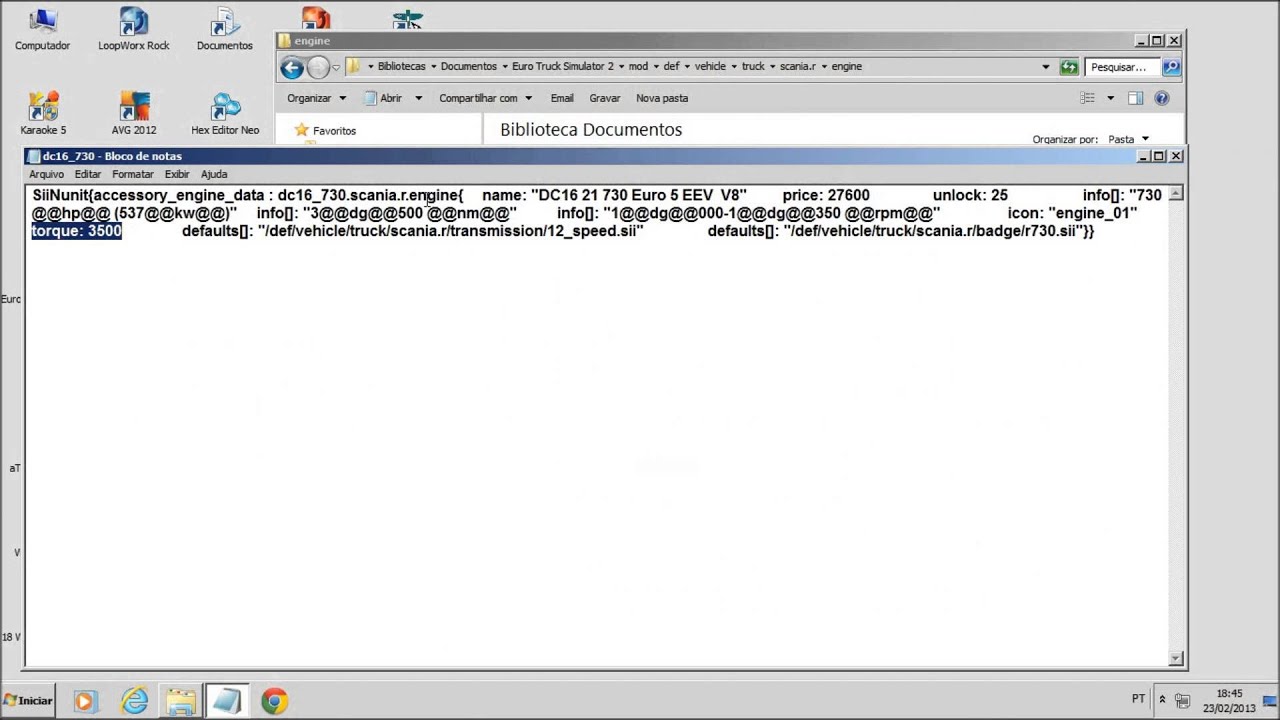Go back in the engine Explorer window
The height and width of the screenshot is (720, 1280).
(x=292, y=67)
